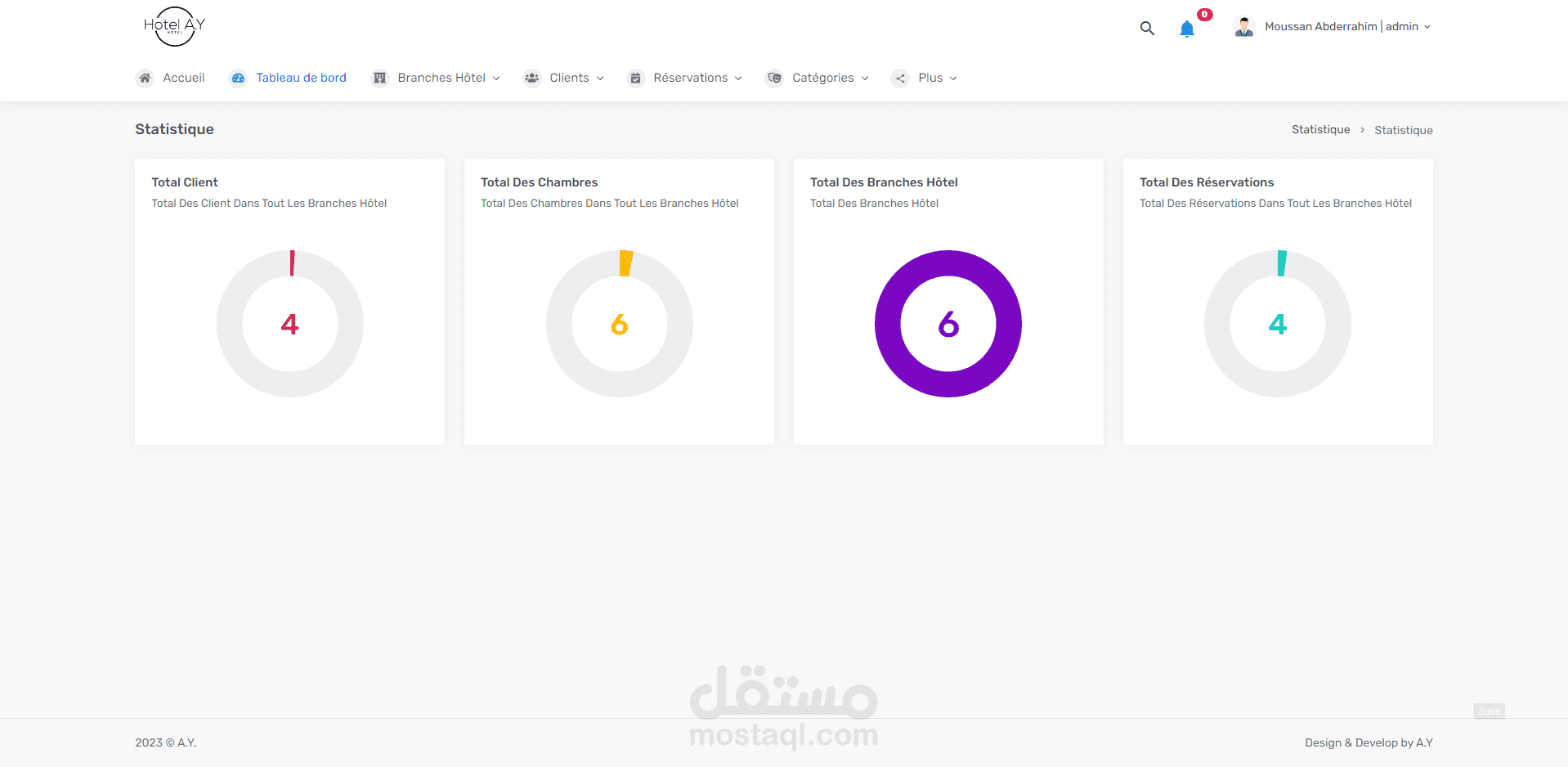Go to the Accueil menu item
The height and width of the screenshot is (767, 1568).
point(184,78)
